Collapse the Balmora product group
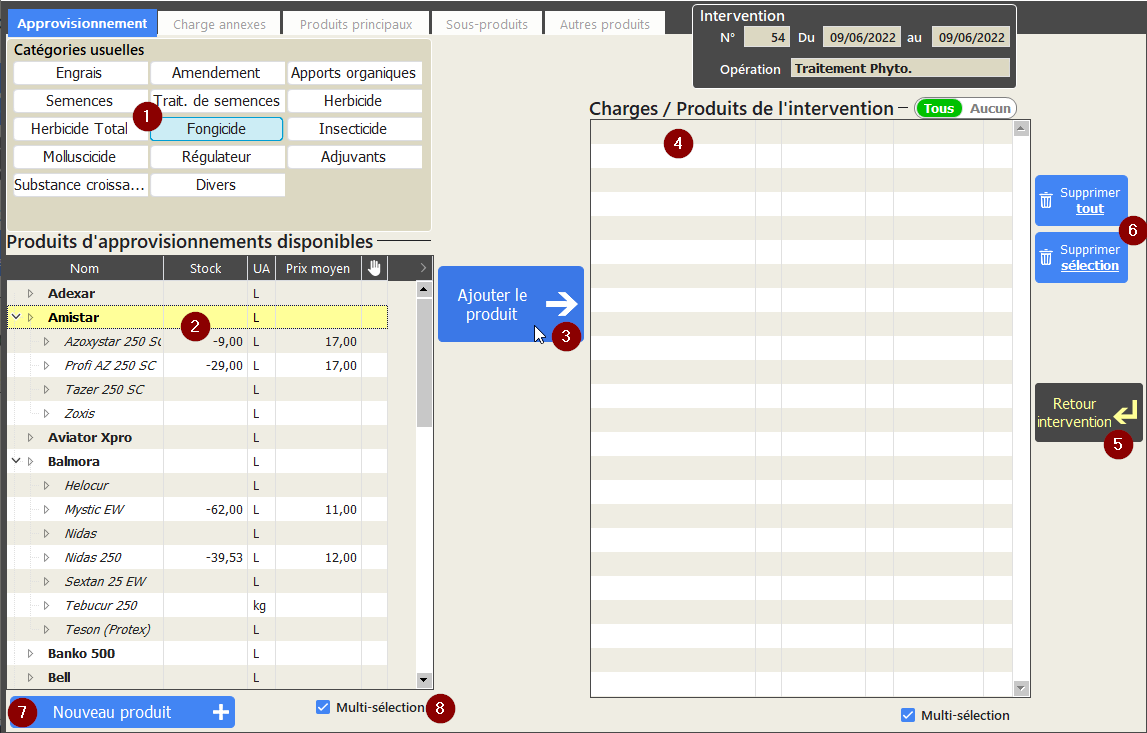The image size is (1147, 733). [x=16, y=461]
